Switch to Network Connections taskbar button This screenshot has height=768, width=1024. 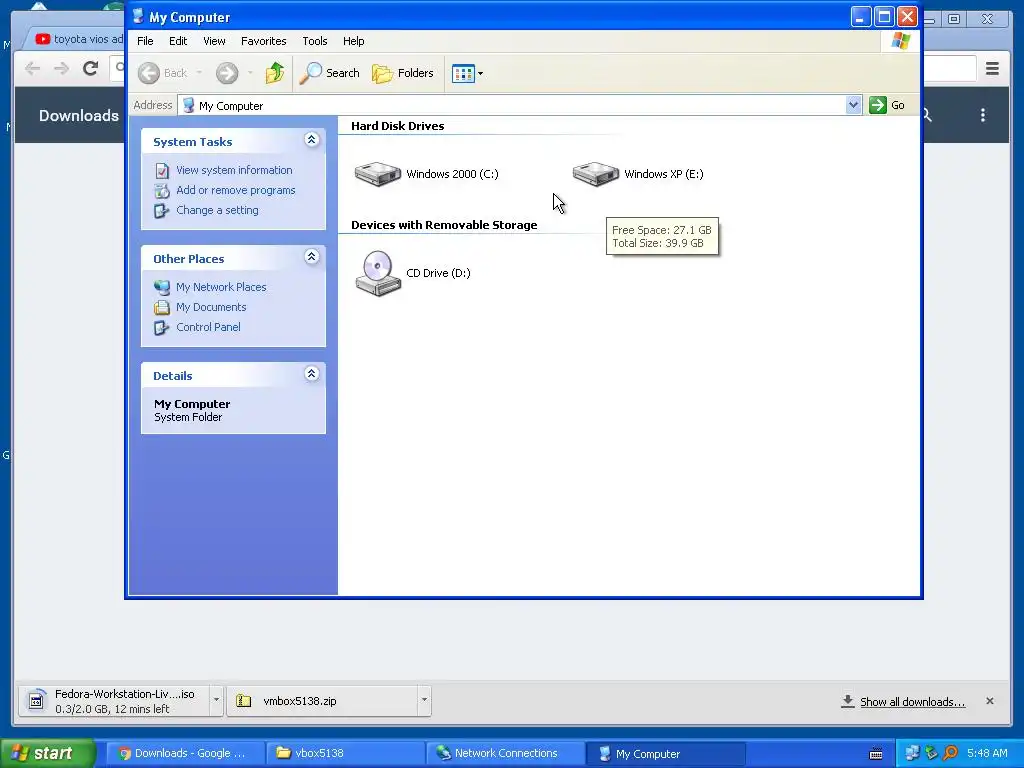tap(505, 754)
